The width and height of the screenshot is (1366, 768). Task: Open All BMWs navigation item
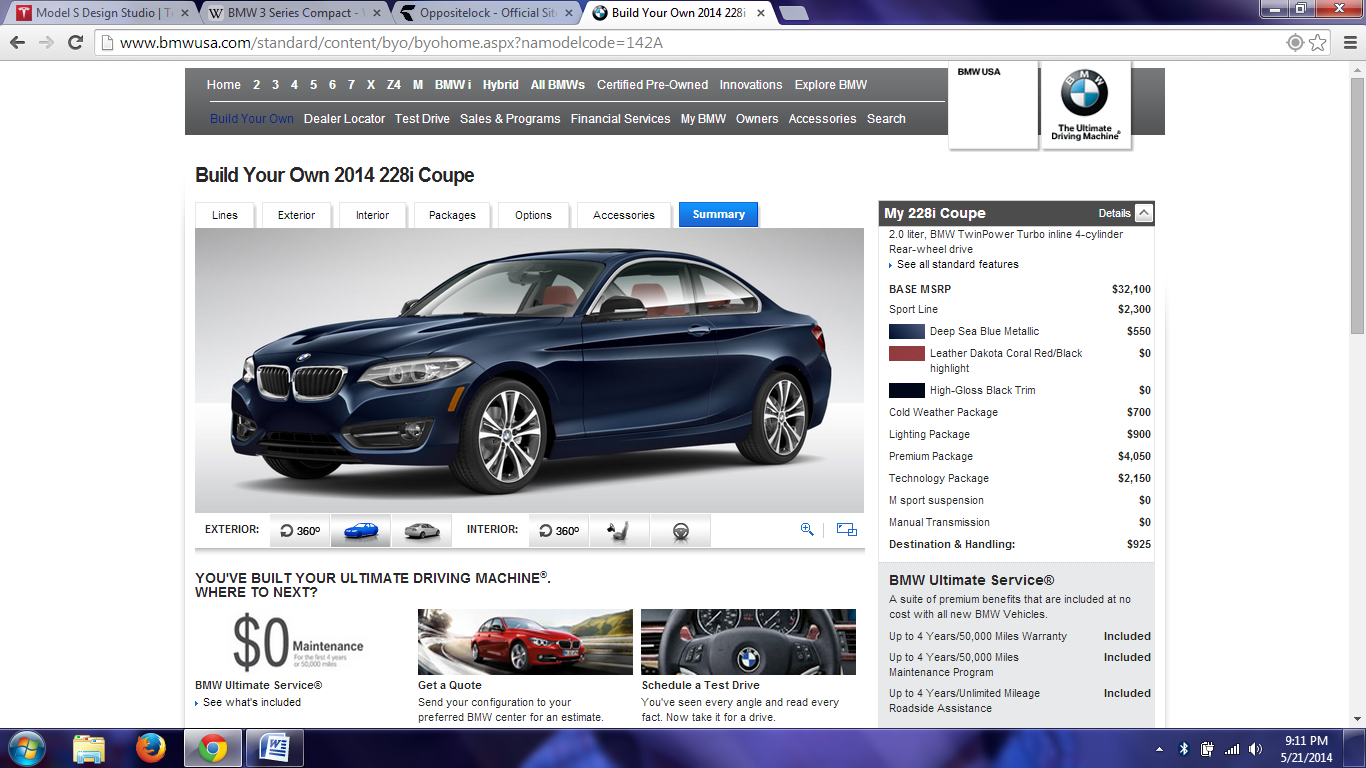click(558, 85)
